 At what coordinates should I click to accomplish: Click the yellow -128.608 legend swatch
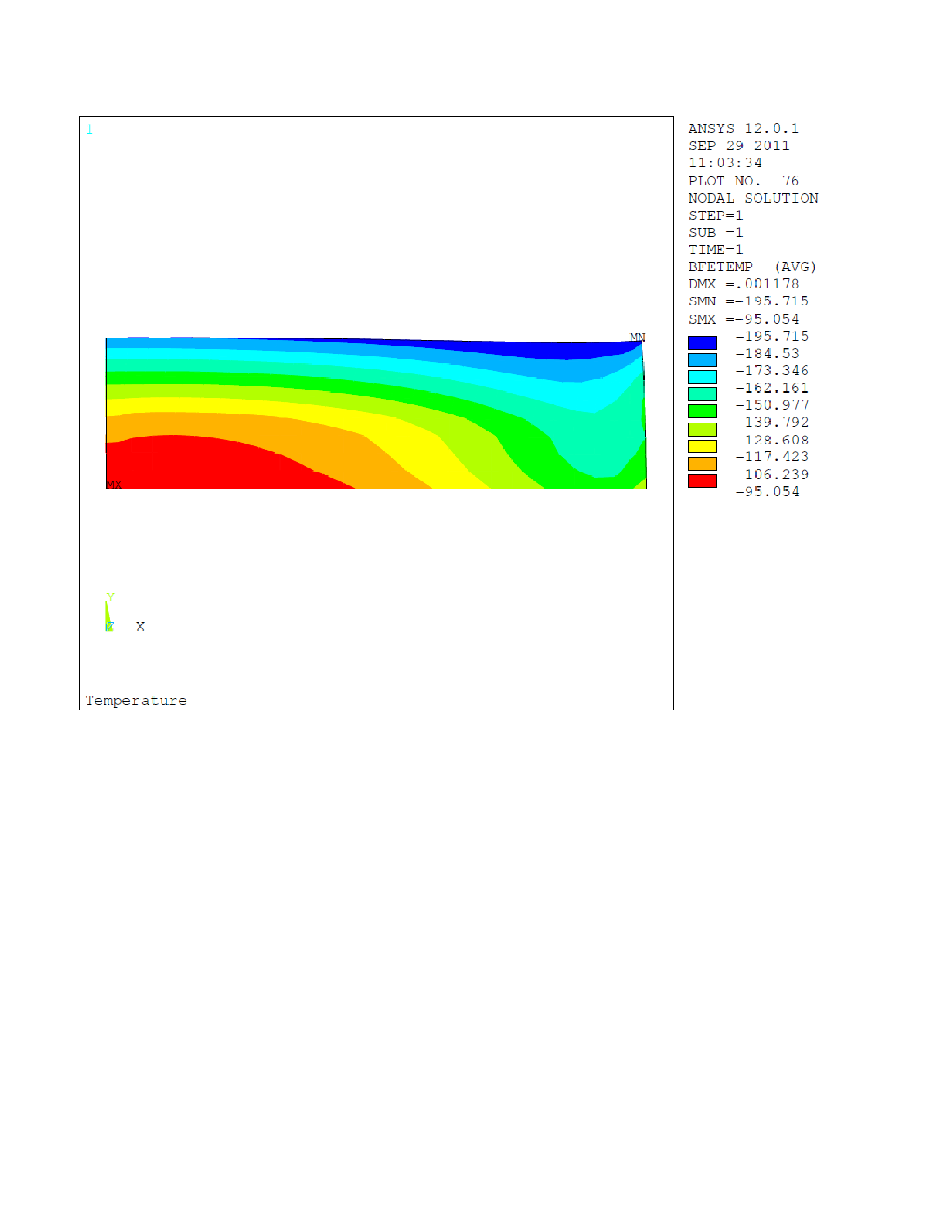[x=702, y=446]
